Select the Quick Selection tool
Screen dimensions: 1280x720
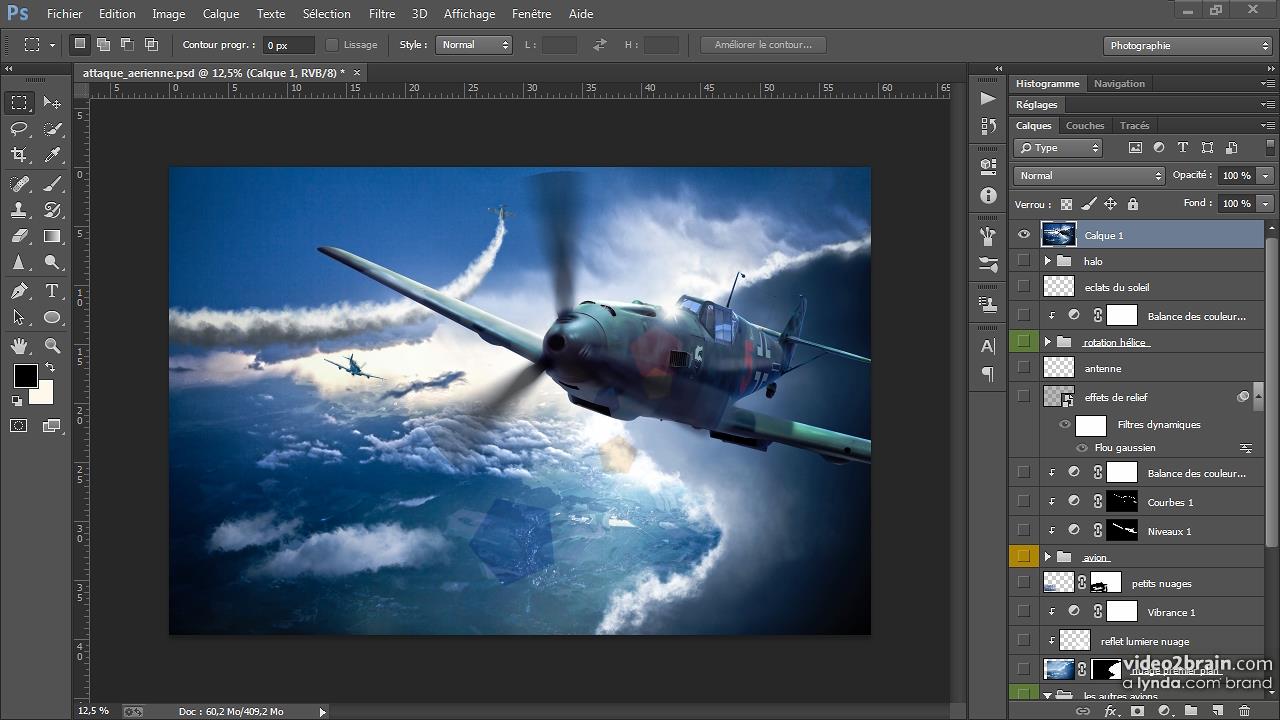pyautogui.click(x=53, y=129)
